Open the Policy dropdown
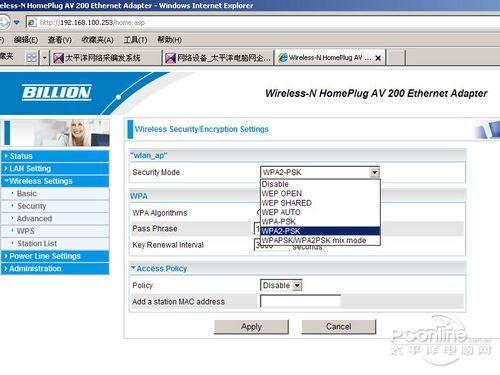 pos(281,285)
